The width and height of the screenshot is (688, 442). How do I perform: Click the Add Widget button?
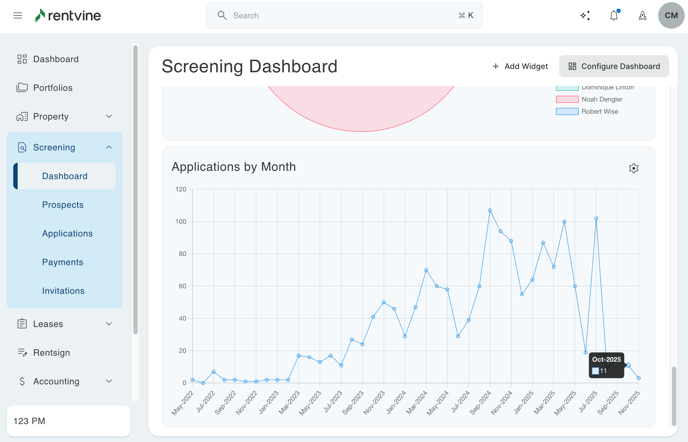click(x=520, y=67)
